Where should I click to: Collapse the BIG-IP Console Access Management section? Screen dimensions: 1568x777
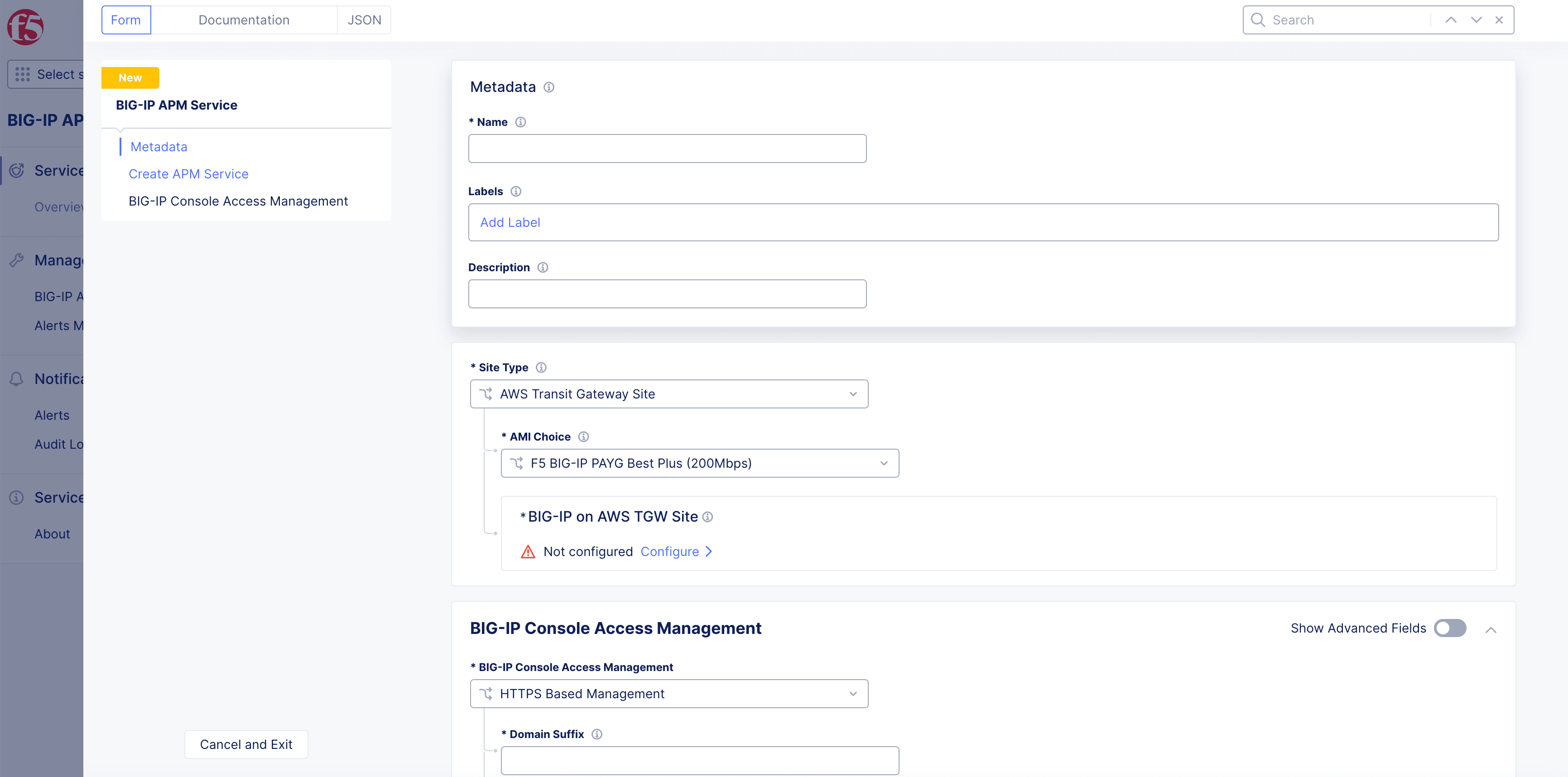(1491, 630)
